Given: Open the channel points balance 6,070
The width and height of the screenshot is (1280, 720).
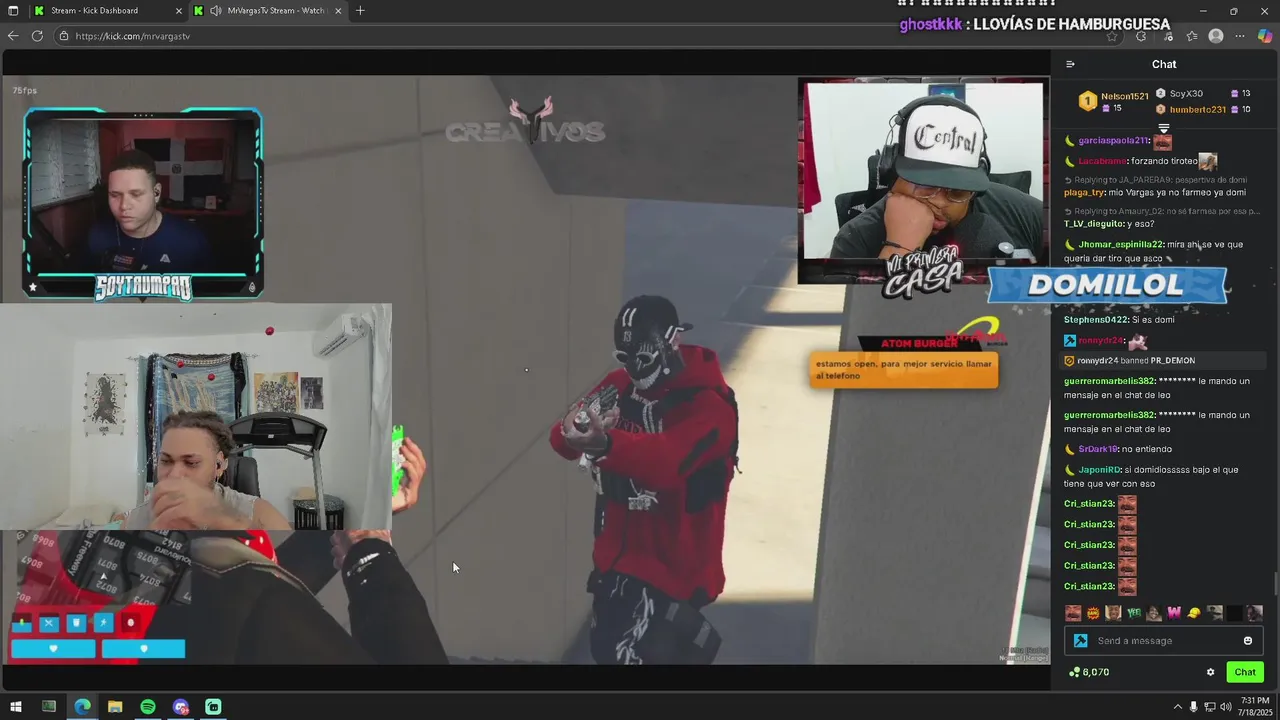Looking at the screenshot, I should (1089, 672).
